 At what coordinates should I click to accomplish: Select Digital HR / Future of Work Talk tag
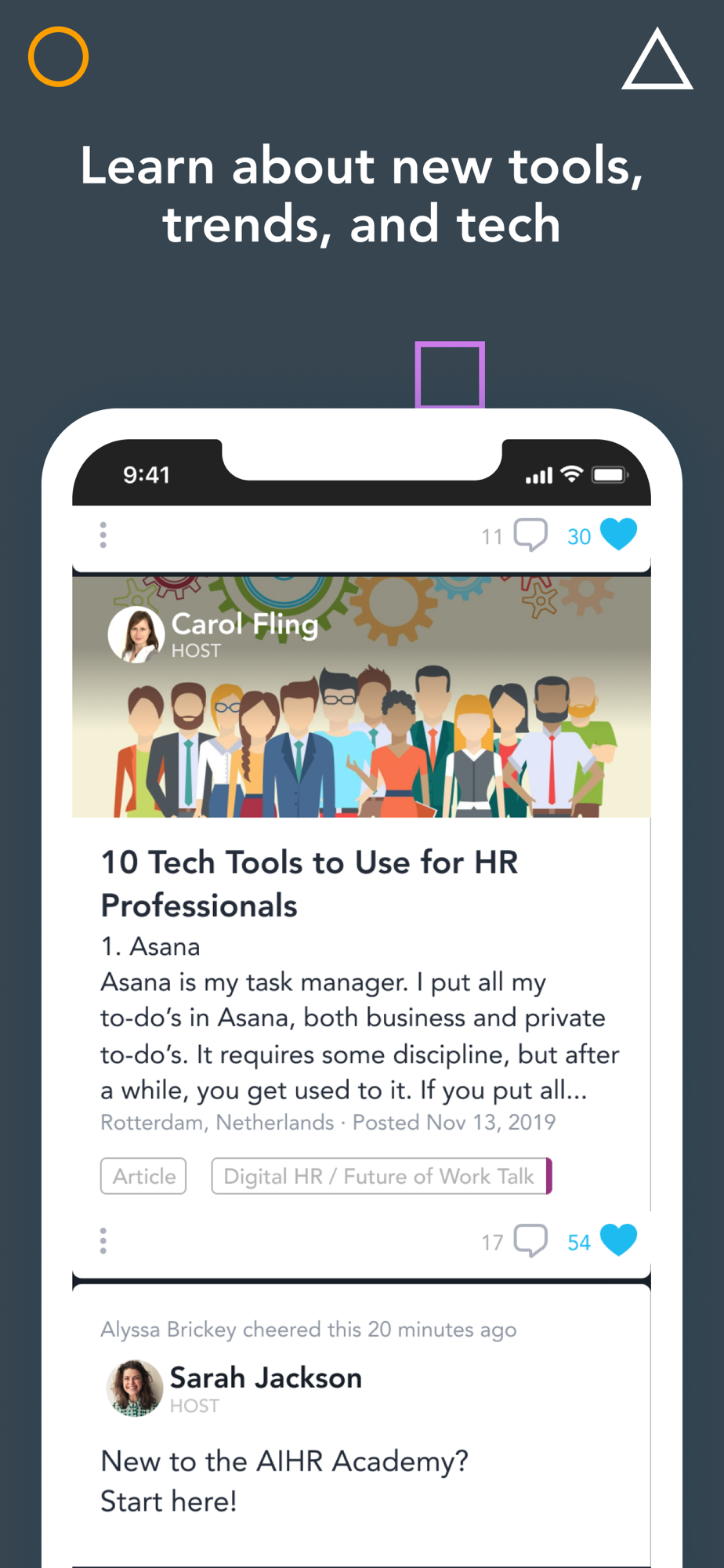(x=382, y=1176)
